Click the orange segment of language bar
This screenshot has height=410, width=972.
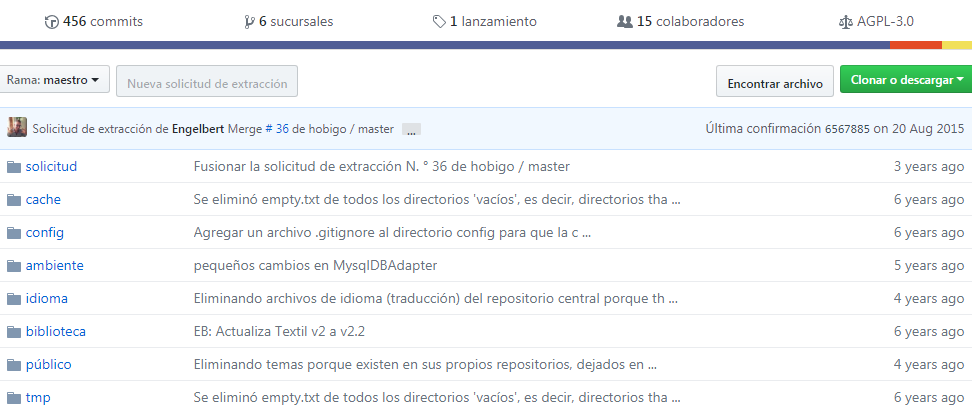(916, 45)
